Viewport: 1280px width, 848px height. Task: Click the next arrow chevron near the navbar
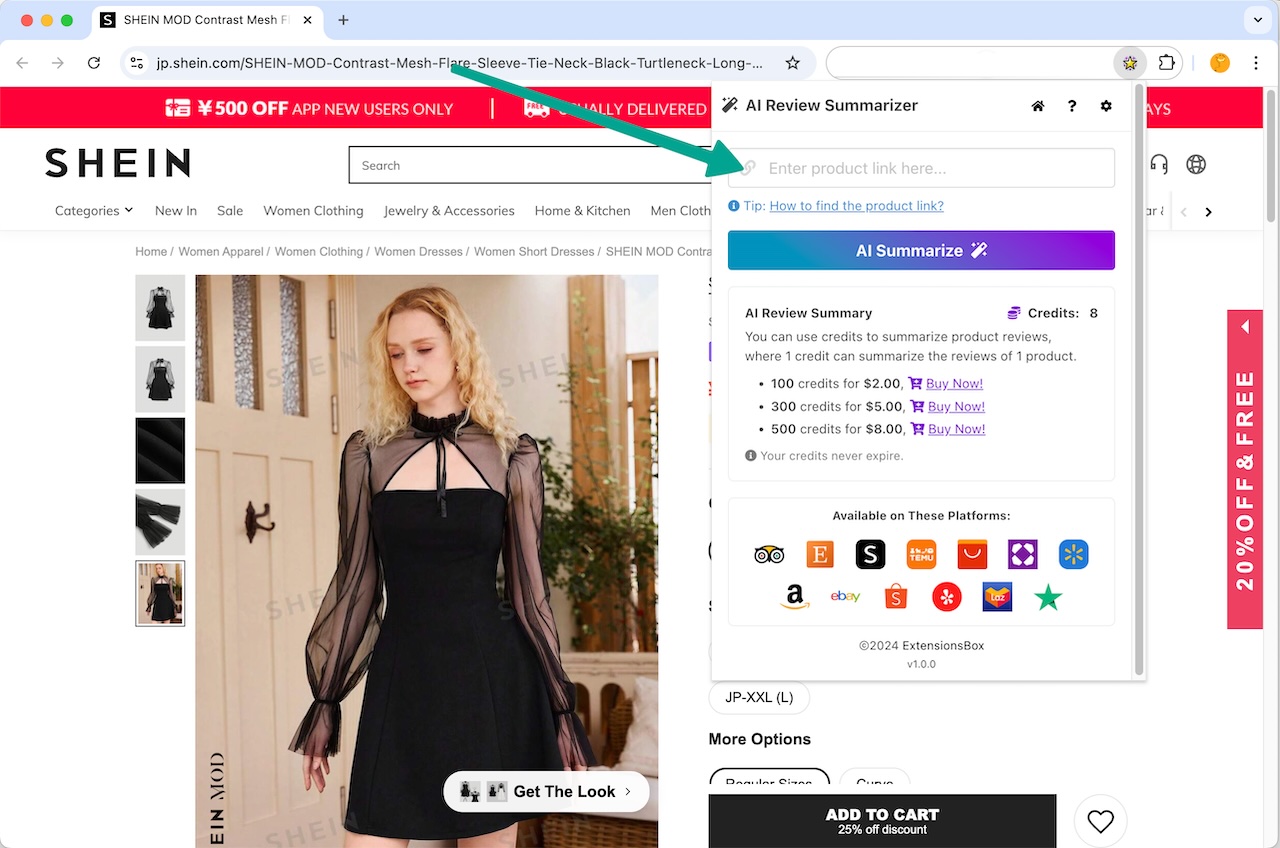click(x=1209, y=212)
